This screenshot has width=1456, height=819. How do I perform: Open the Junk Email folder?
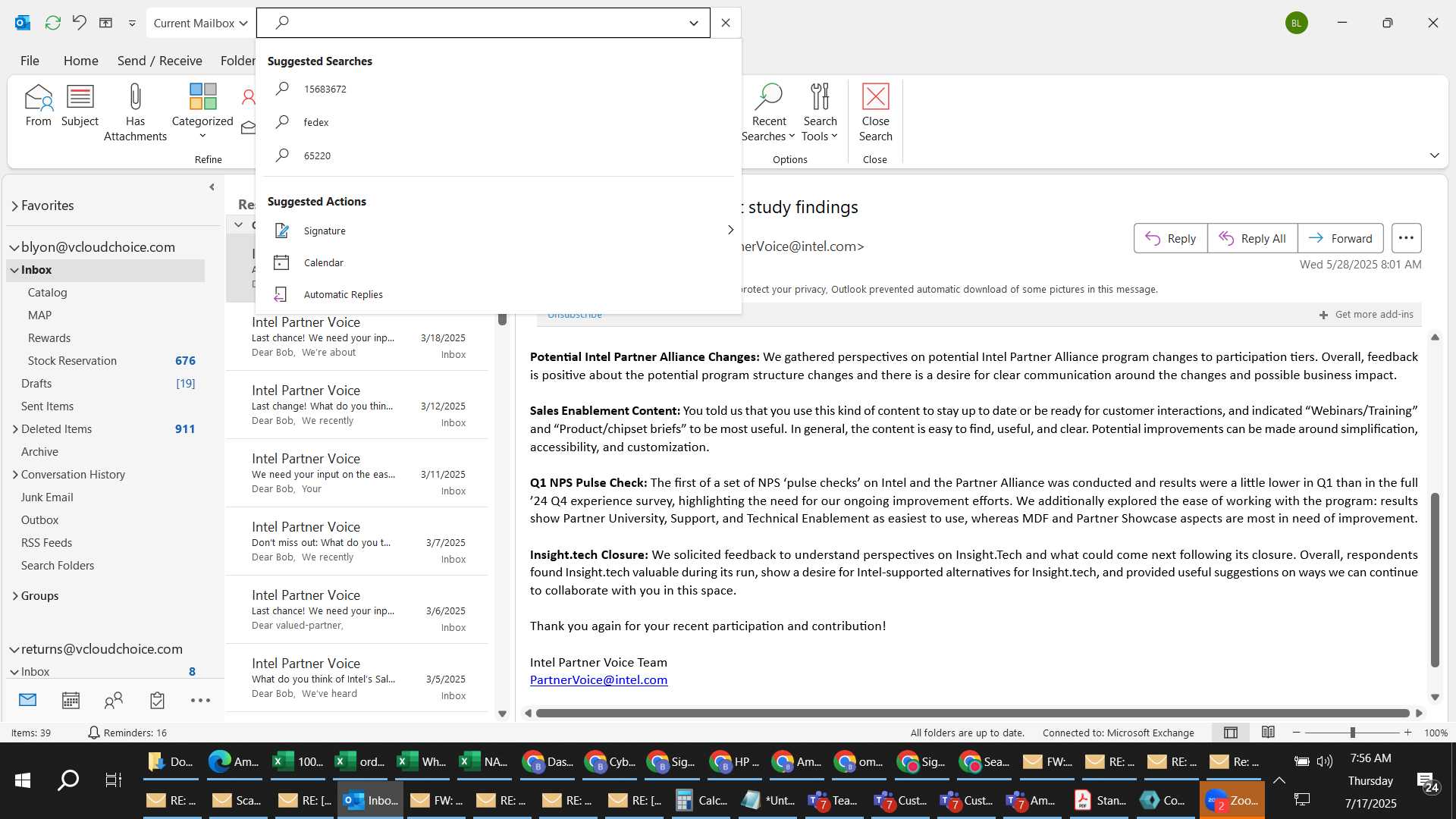pos(47,497)
